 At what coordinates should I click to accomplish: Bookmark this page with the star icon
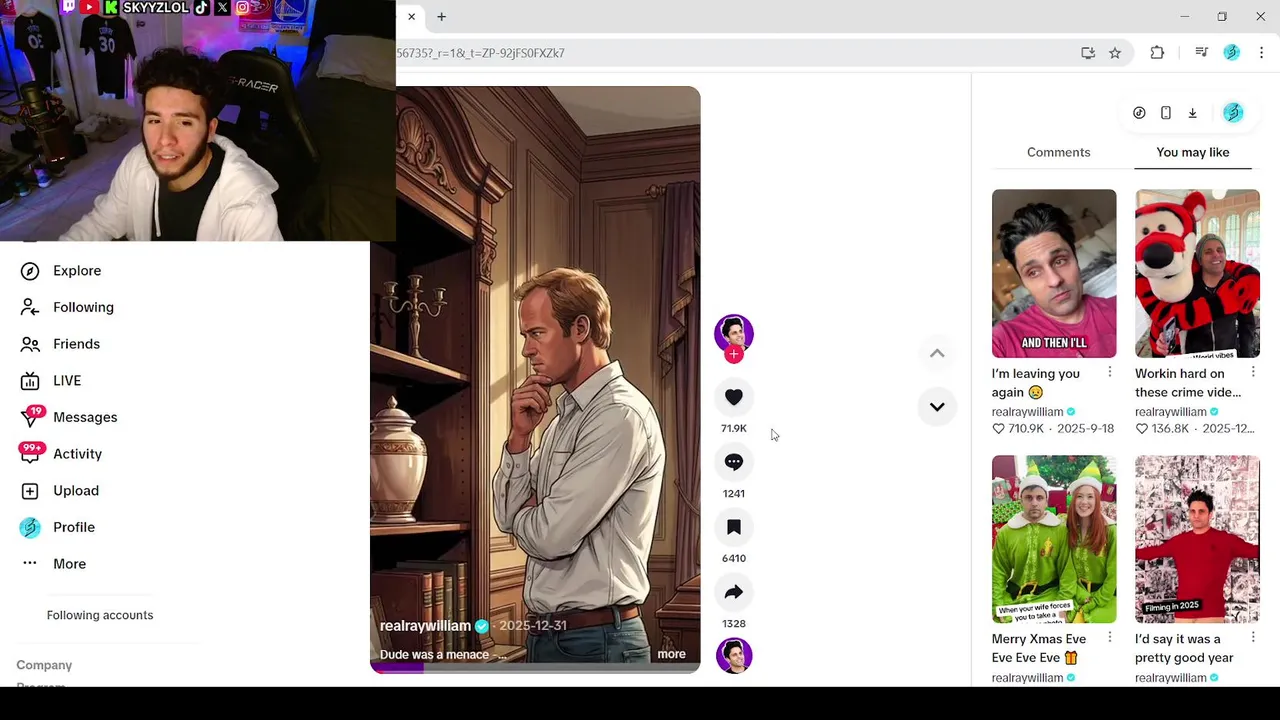(1115, 53)
